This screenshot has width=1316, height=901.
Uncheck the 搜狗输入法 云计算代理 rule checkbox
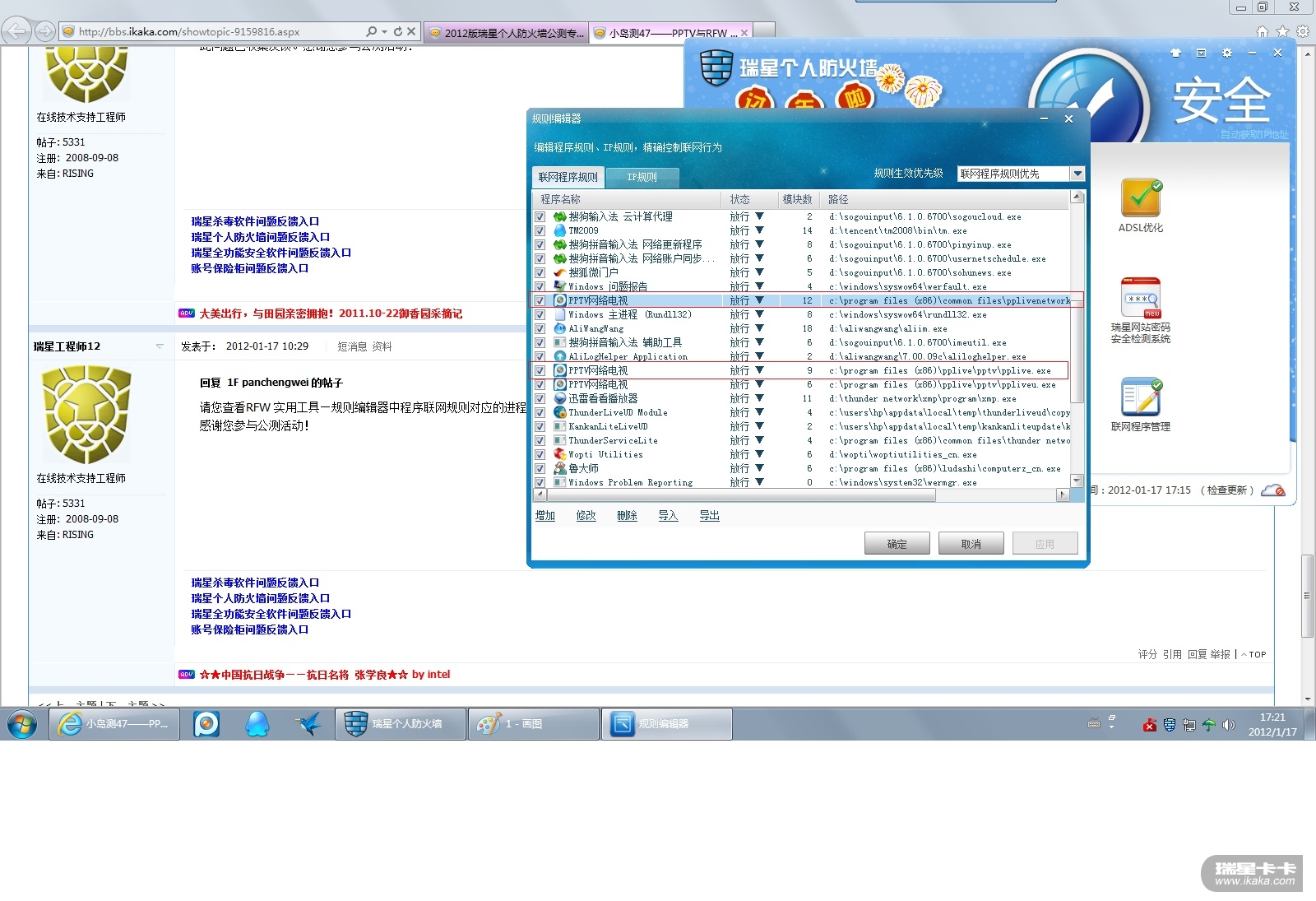tap(540, 217)
